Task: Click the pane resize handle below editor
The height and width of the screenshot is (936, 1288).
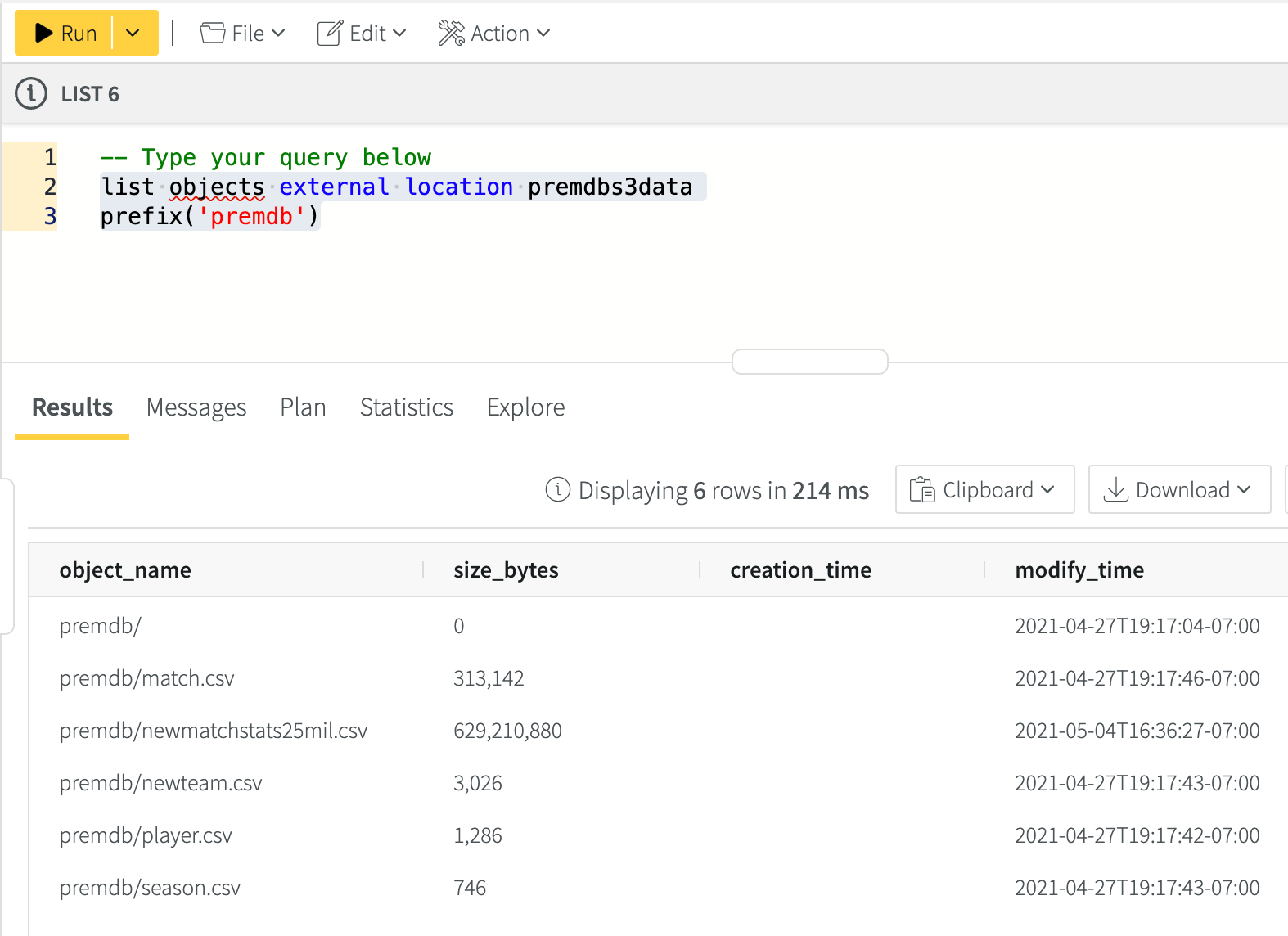Action: coord(809,362)
